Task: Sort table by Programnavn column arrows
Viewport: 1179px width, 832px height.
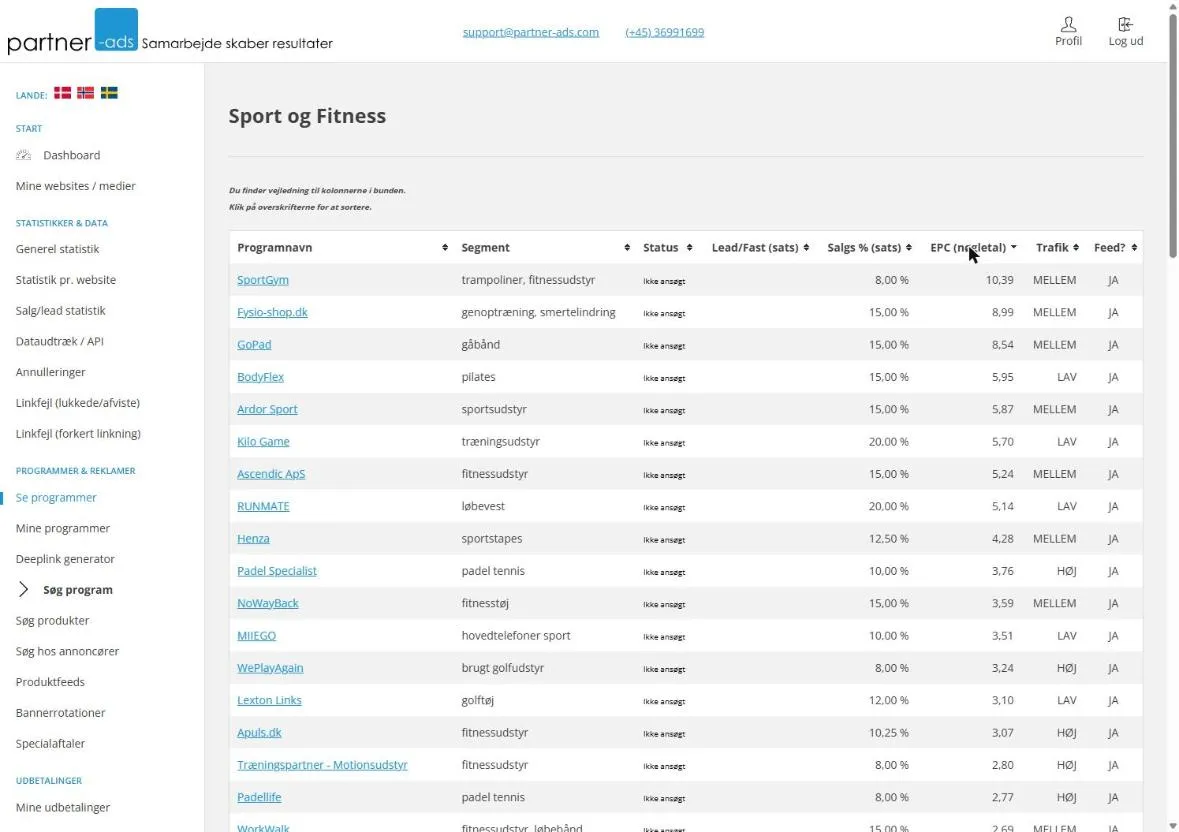Action: (445, 247)
